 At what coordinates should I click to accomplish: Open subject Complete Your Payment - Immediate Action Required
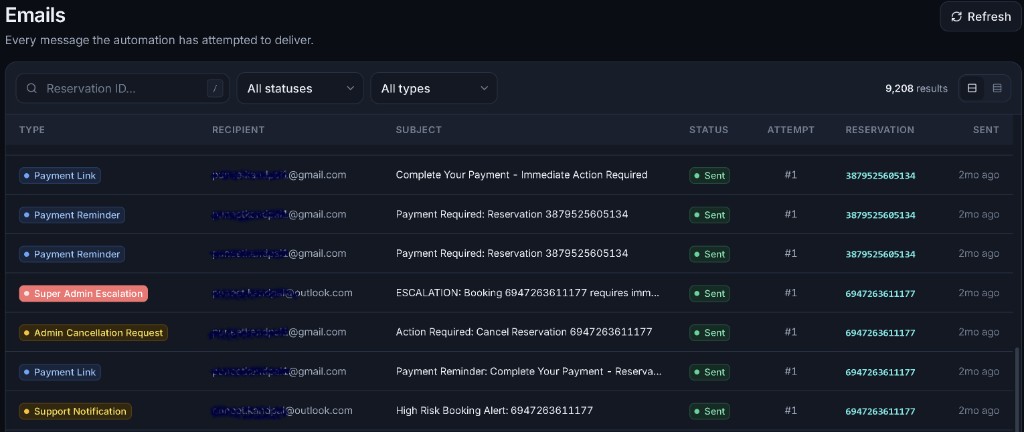point(521,175)
